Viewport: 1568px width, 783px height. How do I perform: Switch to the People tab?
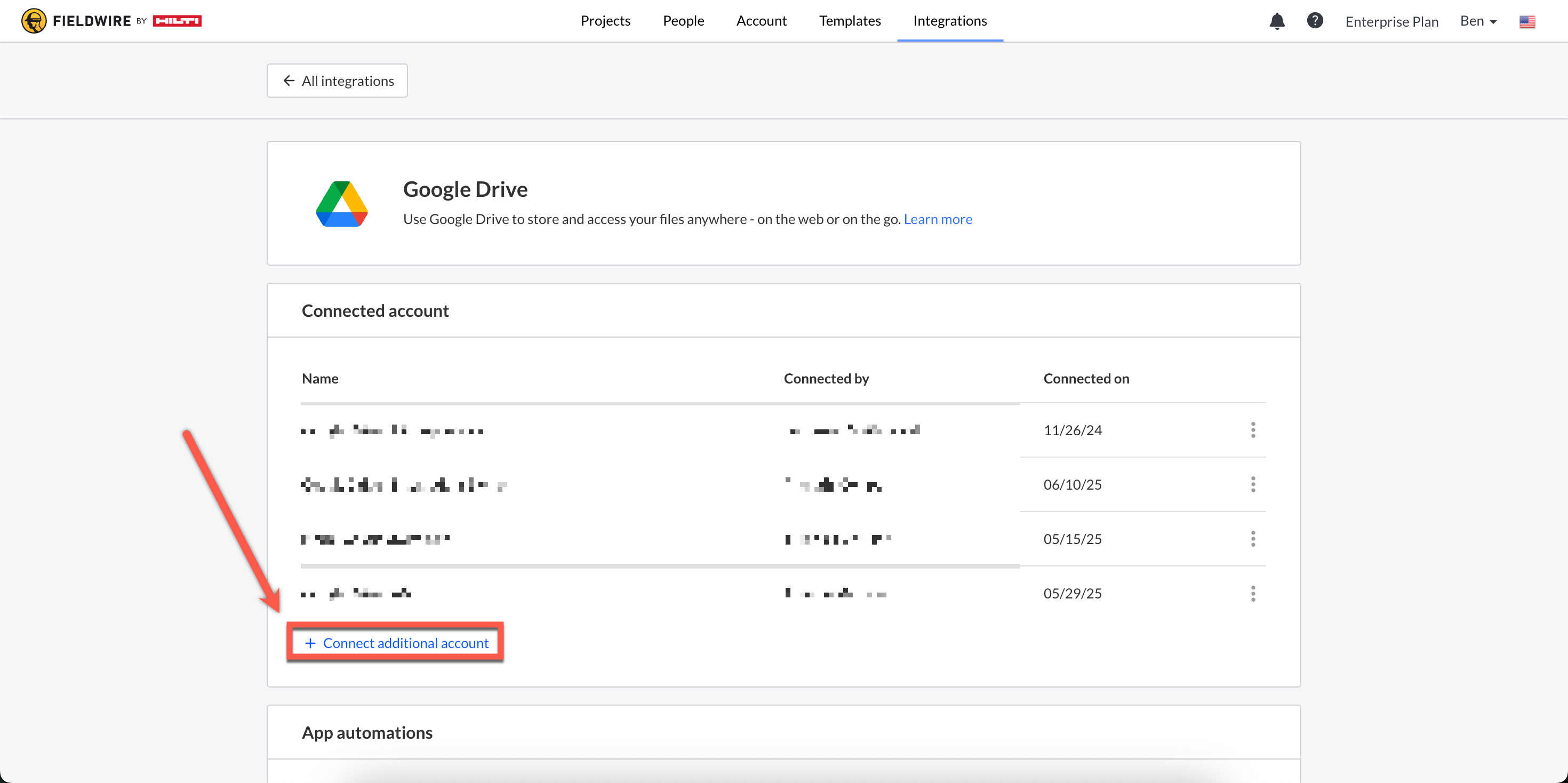[x=683, y=21]
